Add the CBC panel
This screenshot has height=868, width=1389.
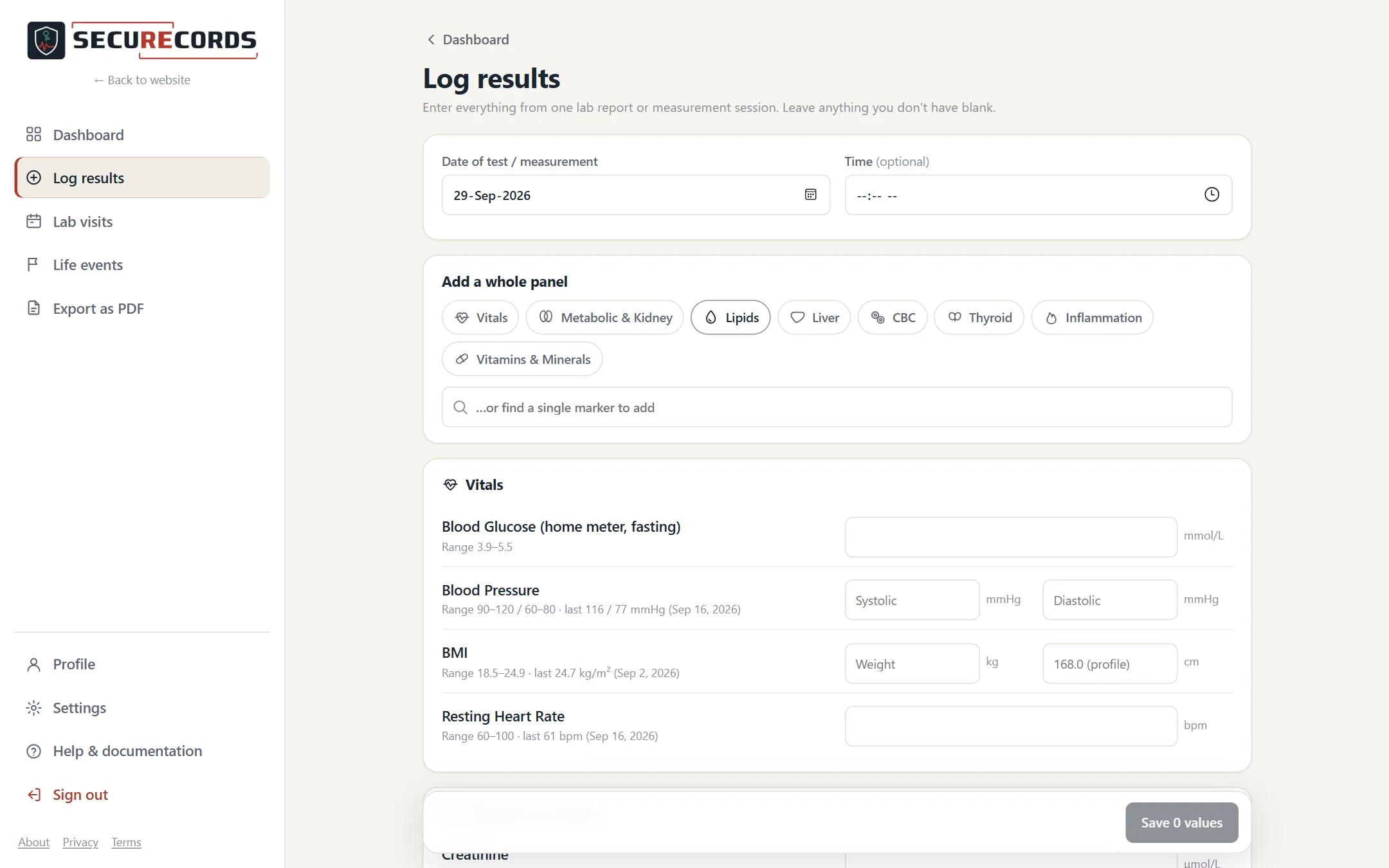click(x=893, y=317)
